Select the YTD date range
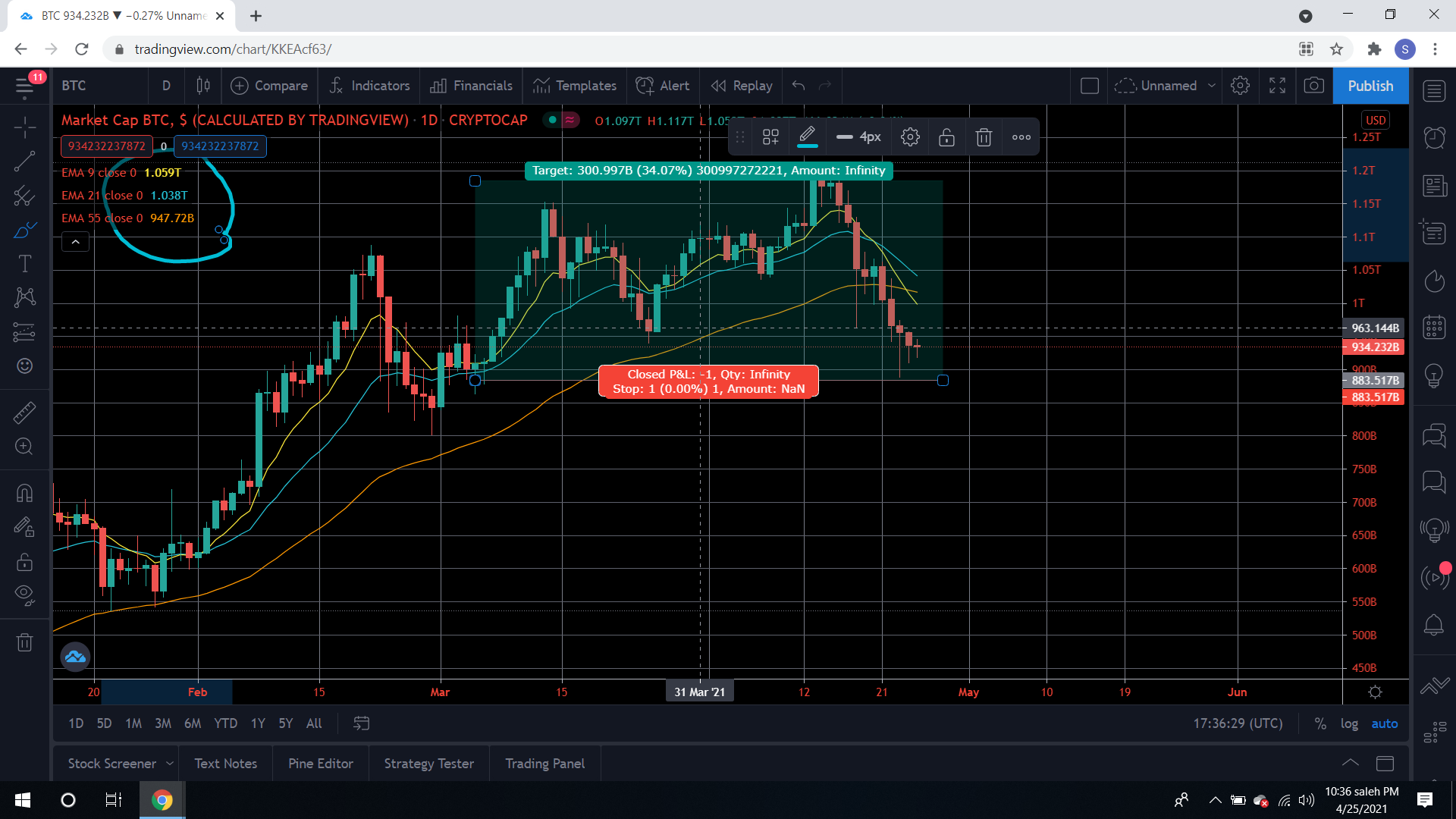 225,723
